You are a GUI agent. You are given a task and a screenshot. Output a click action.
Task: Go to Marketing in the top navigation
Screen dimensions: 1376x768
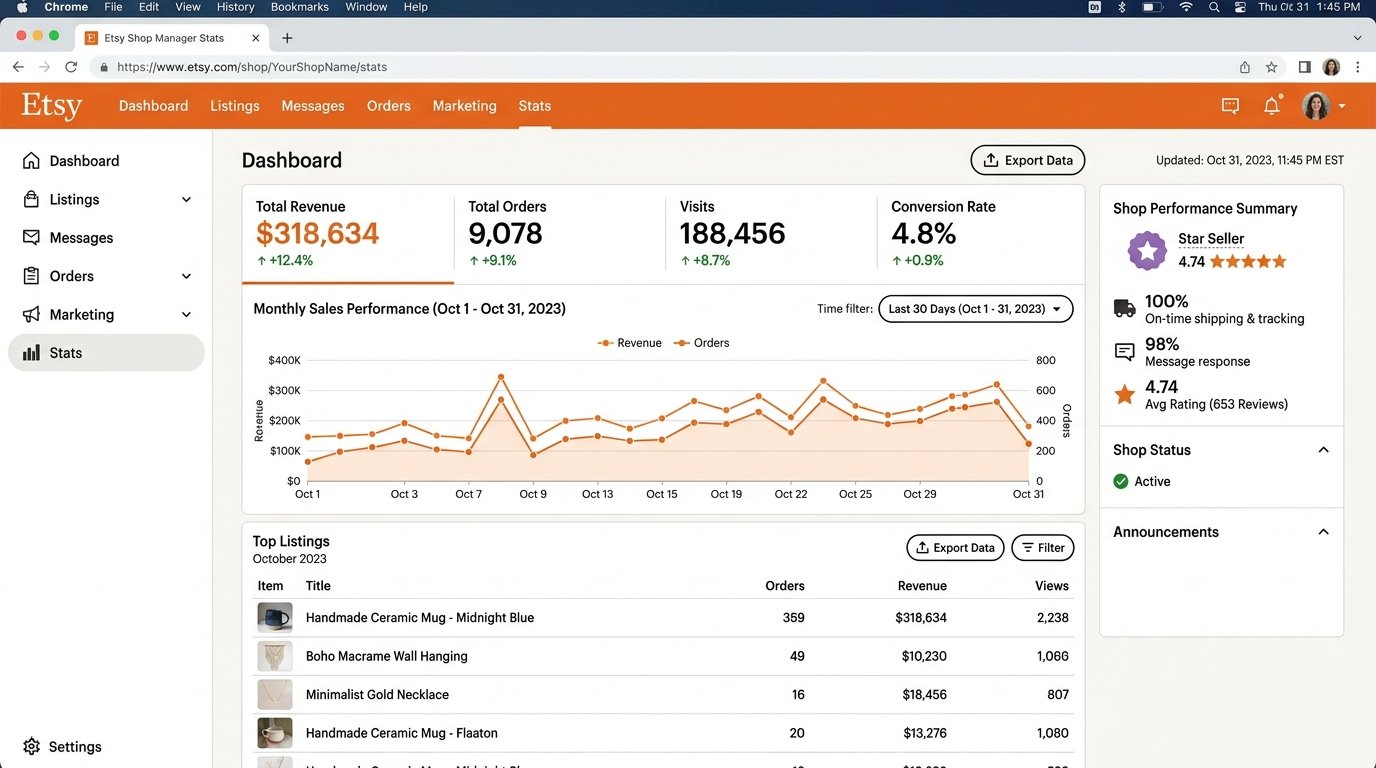tap(465, 106)
